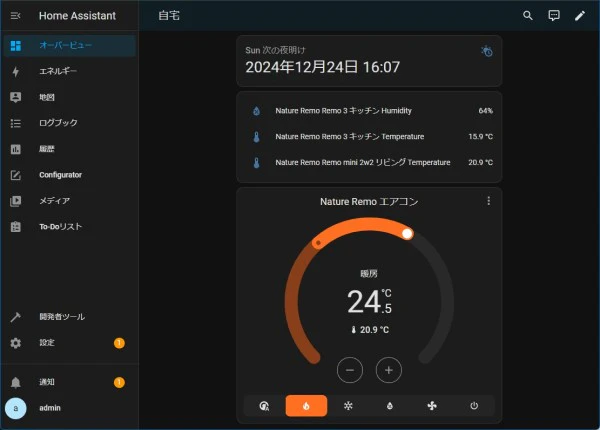The width and height of the screenshot is (600, 430).
Task: Open the search magnifier icon
Action: 528,15
